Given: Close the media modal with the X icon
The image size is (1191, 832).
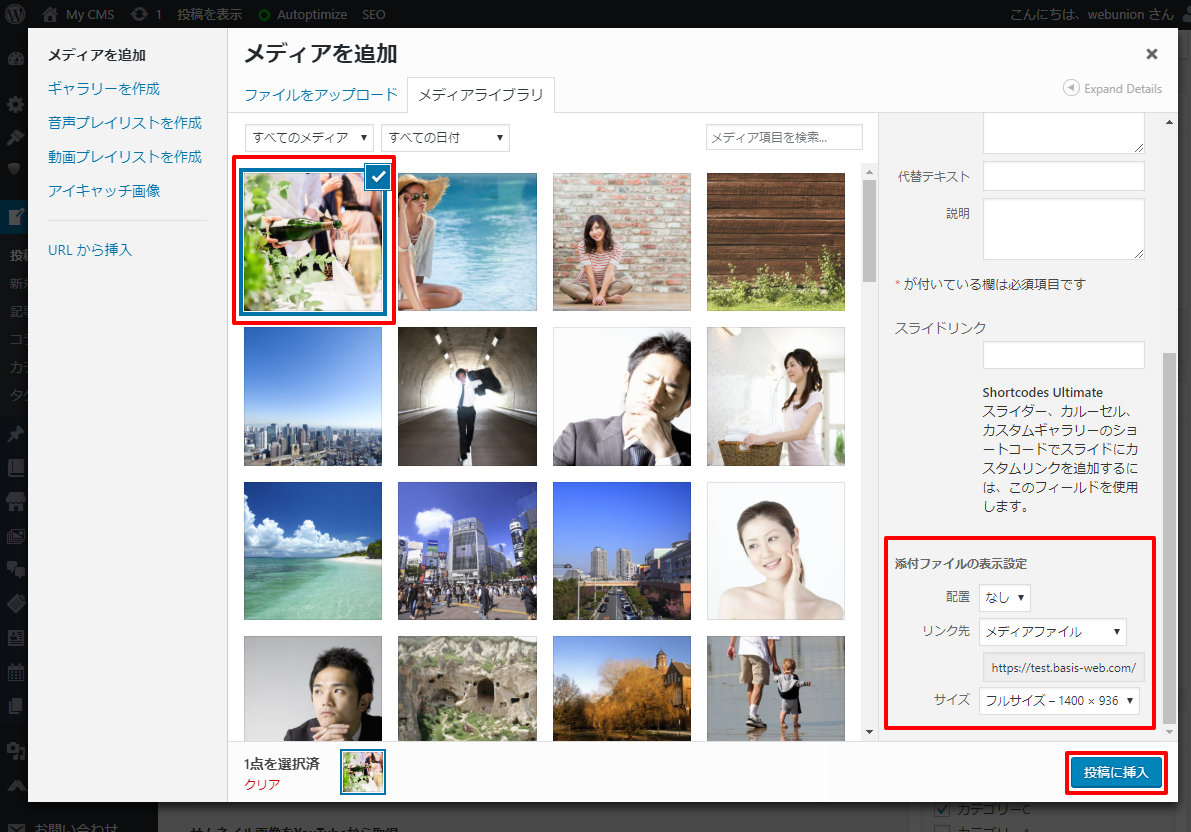Looking at the screenshot, I should 1152,54.
